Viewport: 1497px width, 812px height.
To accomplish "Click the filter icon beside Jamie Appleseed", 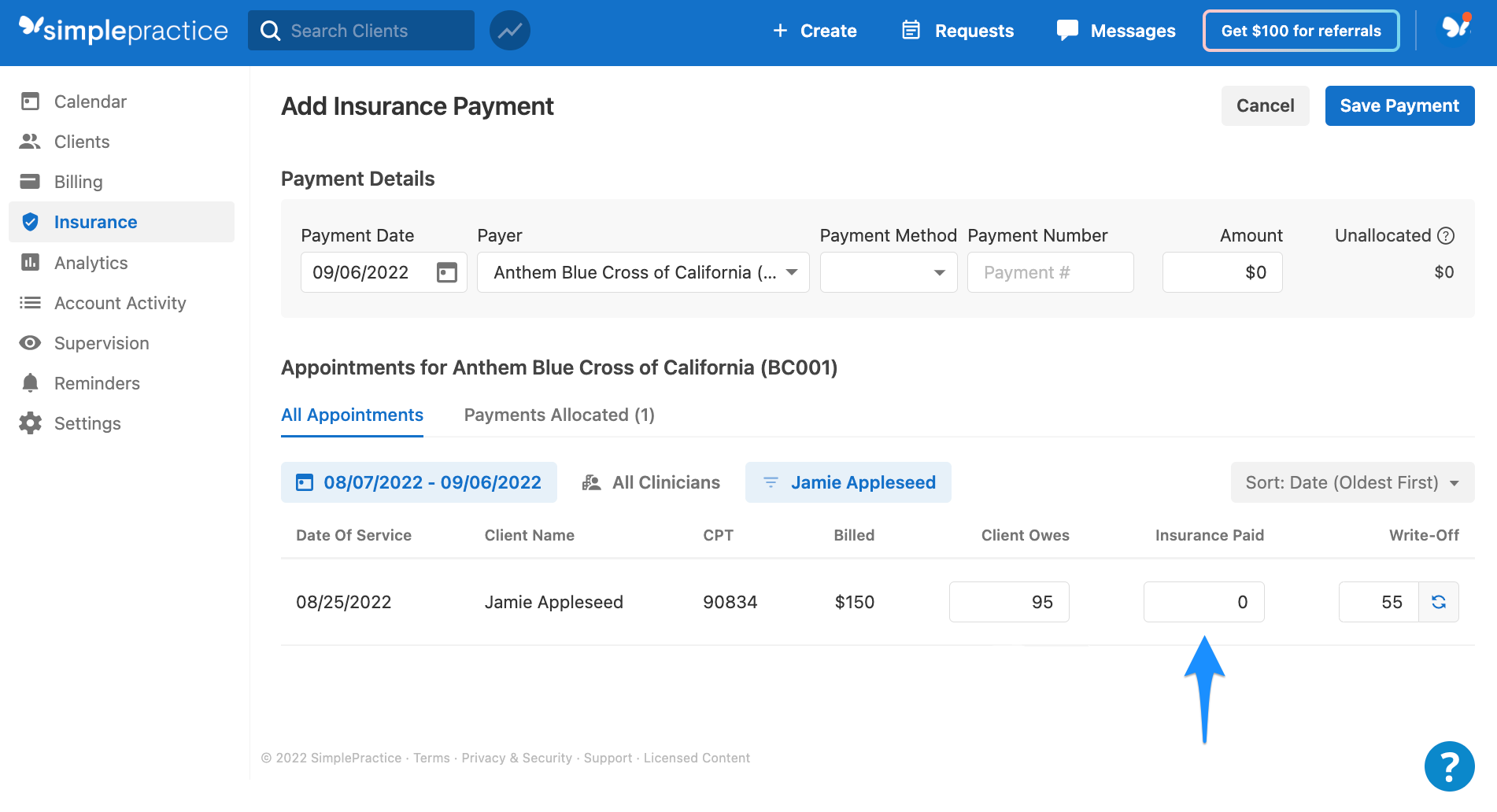I will (771, 482).
